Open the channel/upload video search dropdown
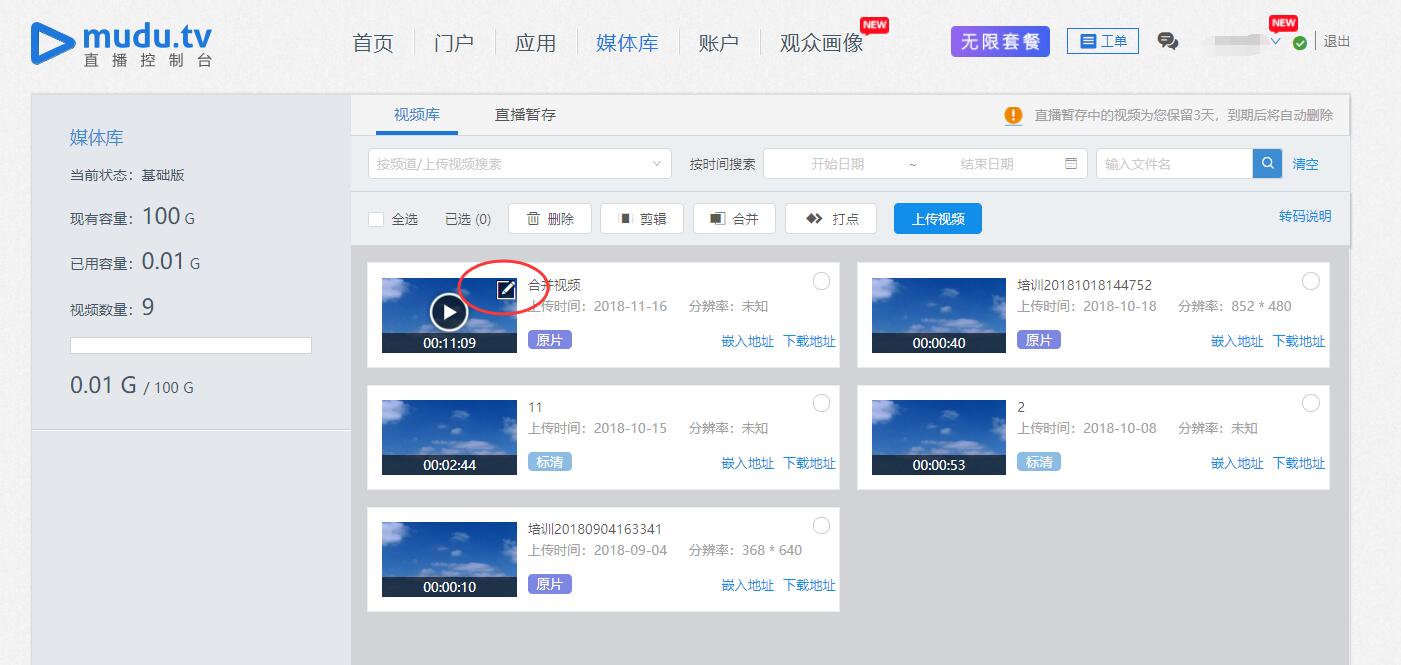The height and width of the screenshot is (665, 1401). point(520,163)
